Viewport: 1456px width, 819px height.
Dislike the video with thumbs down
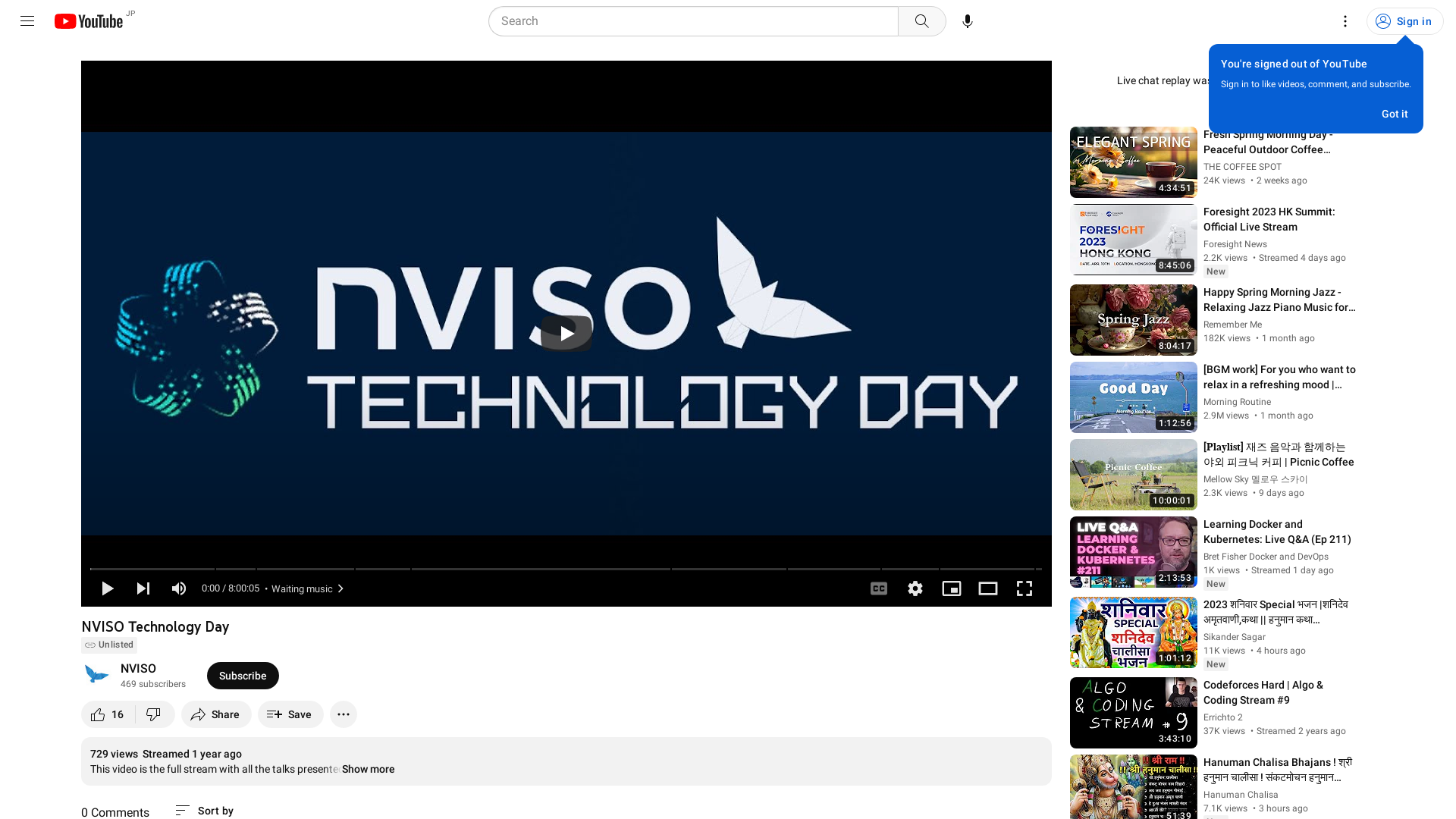tap(155, 714)
